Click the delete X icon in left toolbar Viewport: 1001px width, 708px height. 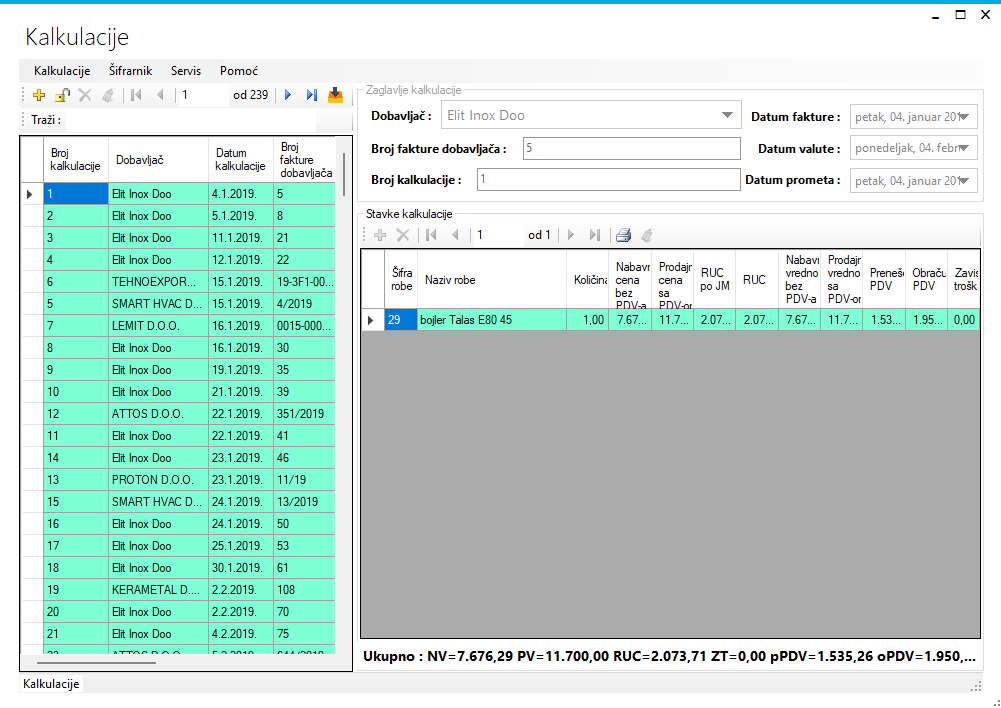pyautogui.click(x=85, y=95)
